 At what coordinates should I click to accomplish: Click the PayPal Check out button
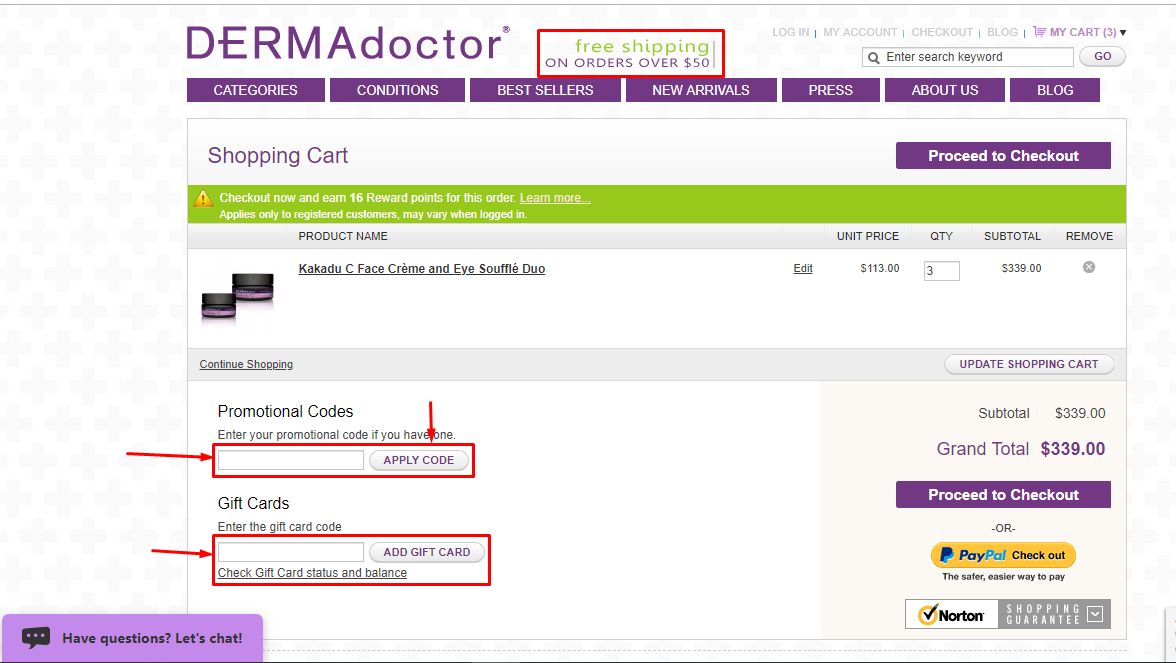1004,555
